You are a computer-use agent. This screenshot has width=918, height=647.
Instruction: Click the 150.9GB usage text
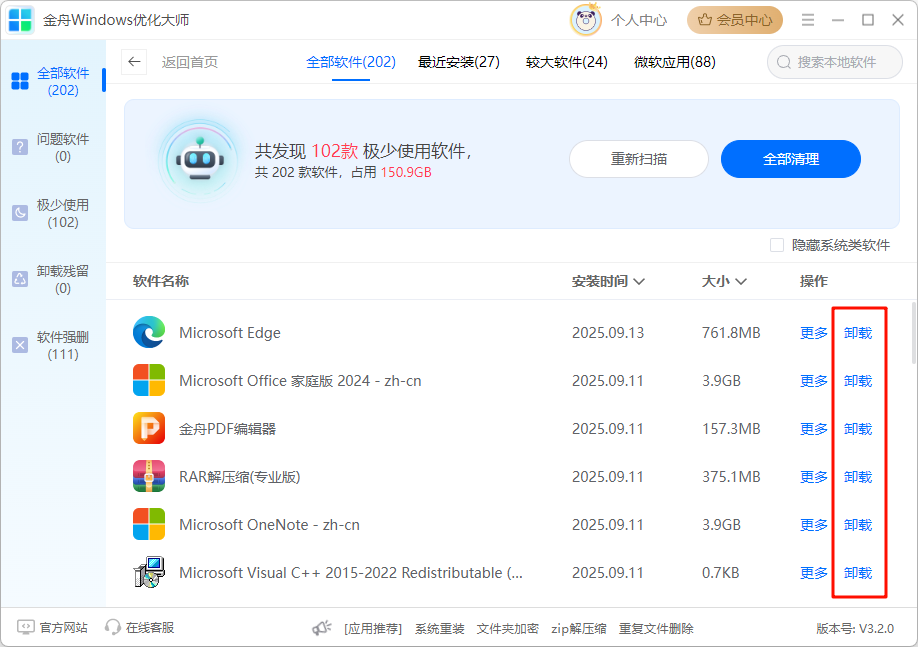[406, 172]
